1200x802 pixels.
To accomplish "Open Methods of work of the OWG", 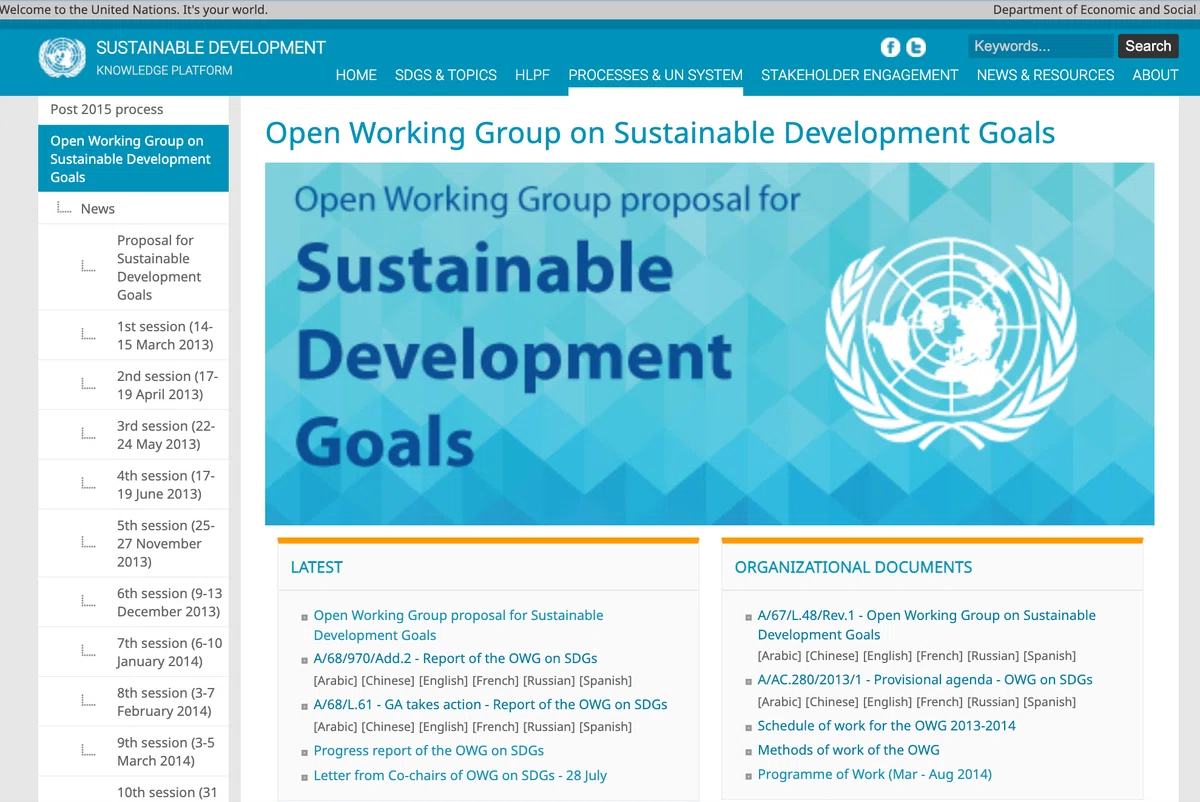I will point(848,750).
